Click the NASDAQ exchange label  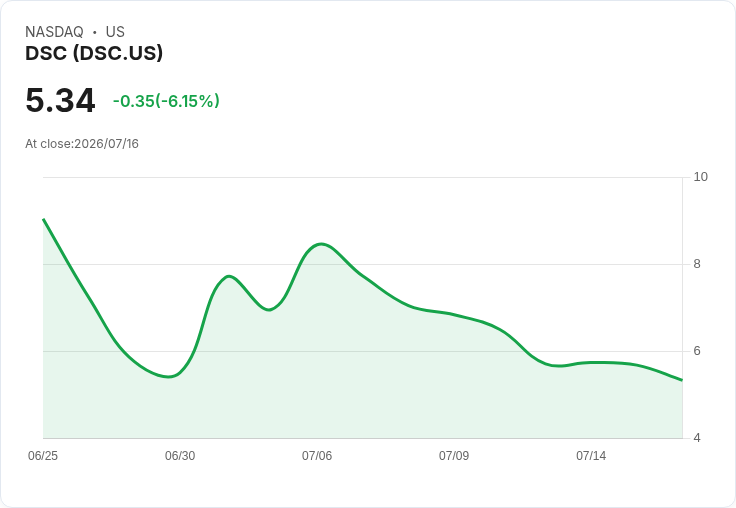(x=54, y=32)
